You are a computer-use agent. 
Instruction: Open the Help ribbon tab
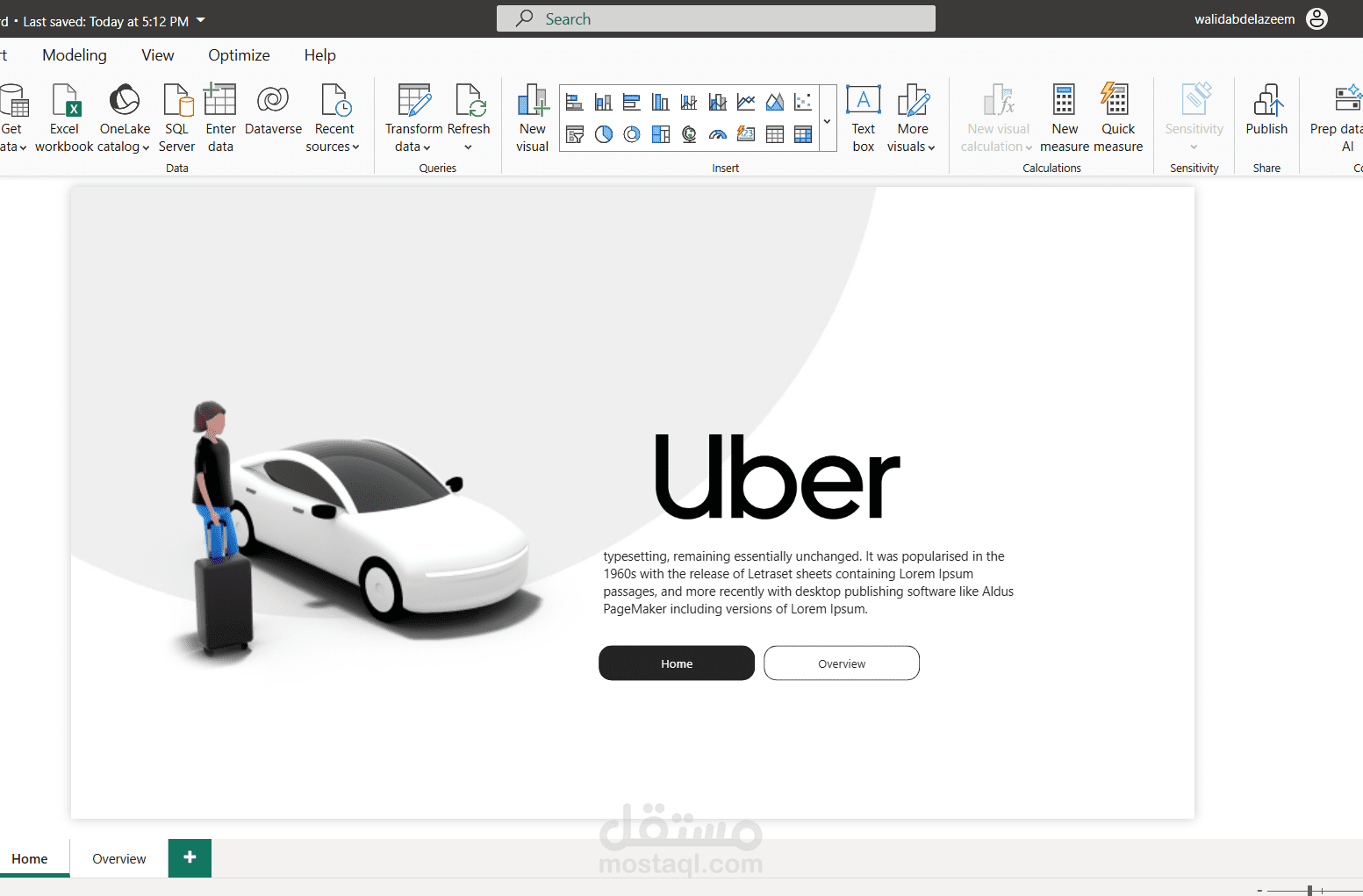click(320, 55)
